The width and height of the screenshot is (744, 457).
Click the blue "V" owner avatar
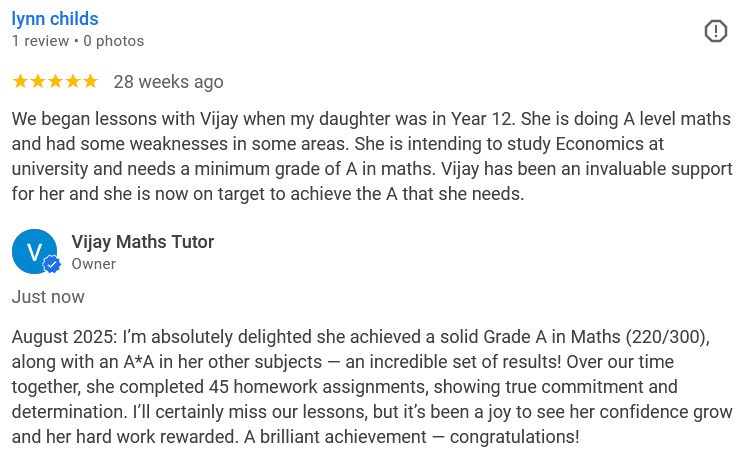33,250
